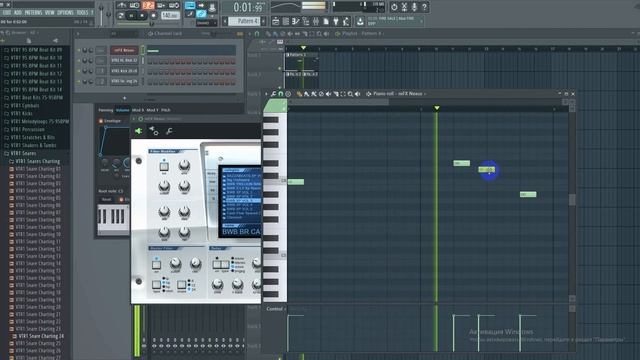
Task: Select the piano roll zoom magnifier tool
Action: point(350,94)
